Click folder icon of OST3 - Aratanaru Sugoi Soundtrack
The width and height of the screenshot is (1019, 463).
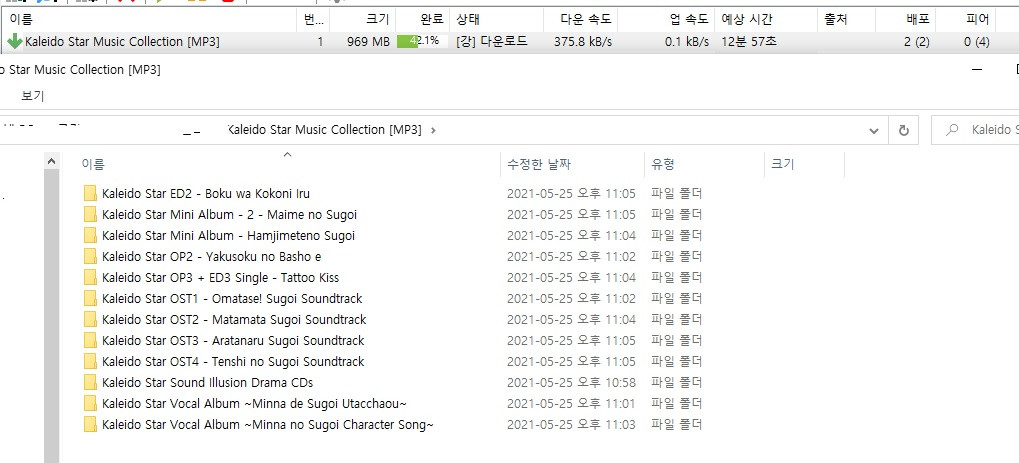pyautogui.click(x=90, y=341)
